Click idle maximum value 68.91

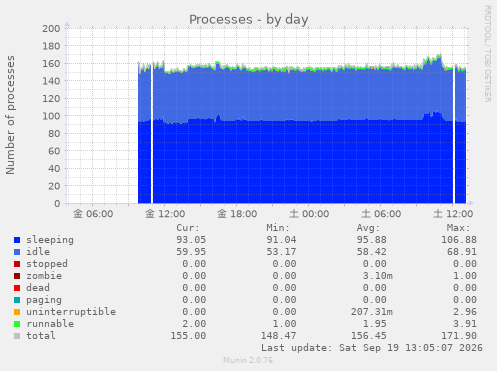(462, 252)
